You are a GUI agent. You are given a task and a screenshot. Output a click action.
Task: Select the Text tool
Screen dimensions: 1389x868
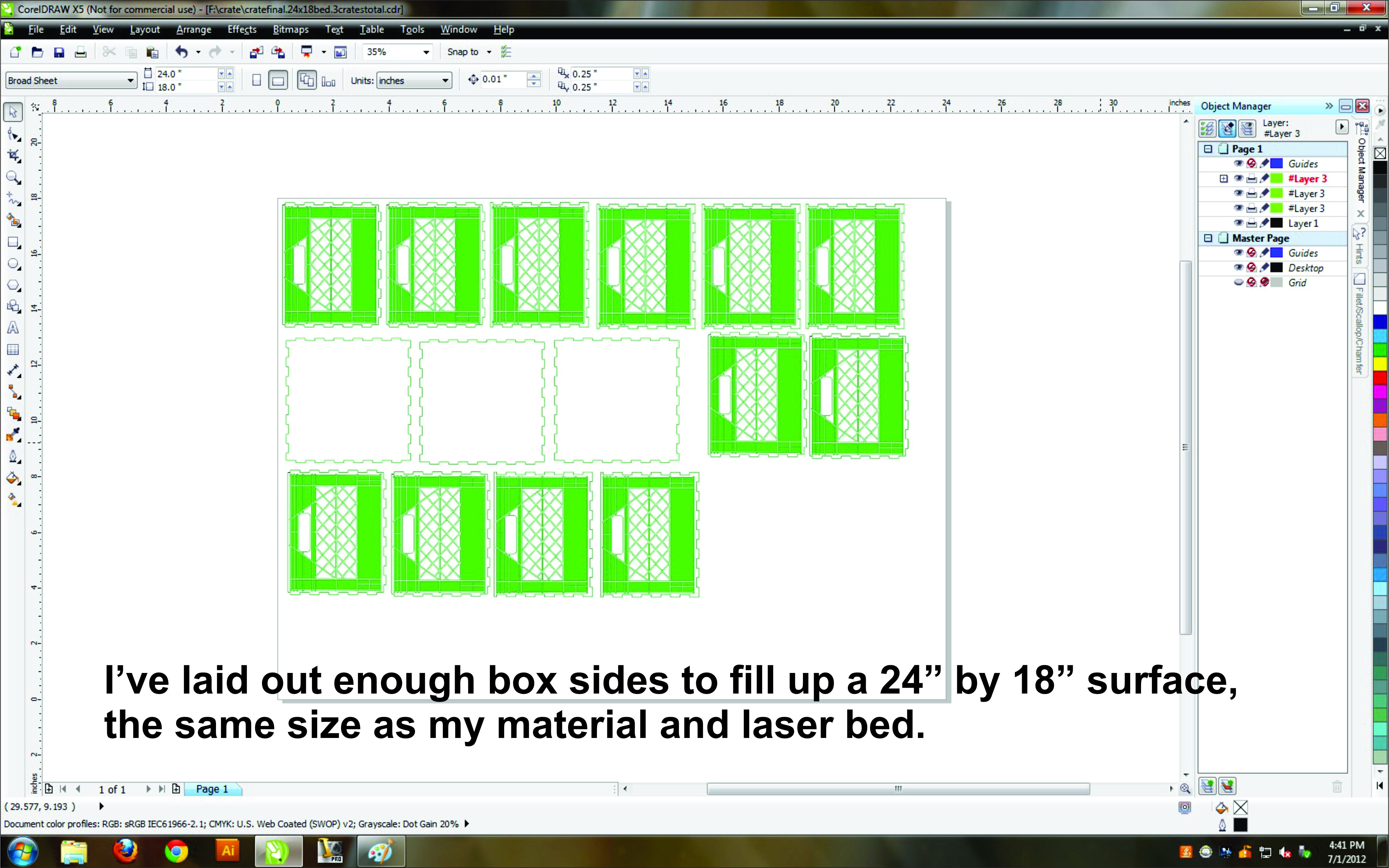point(13,328)
